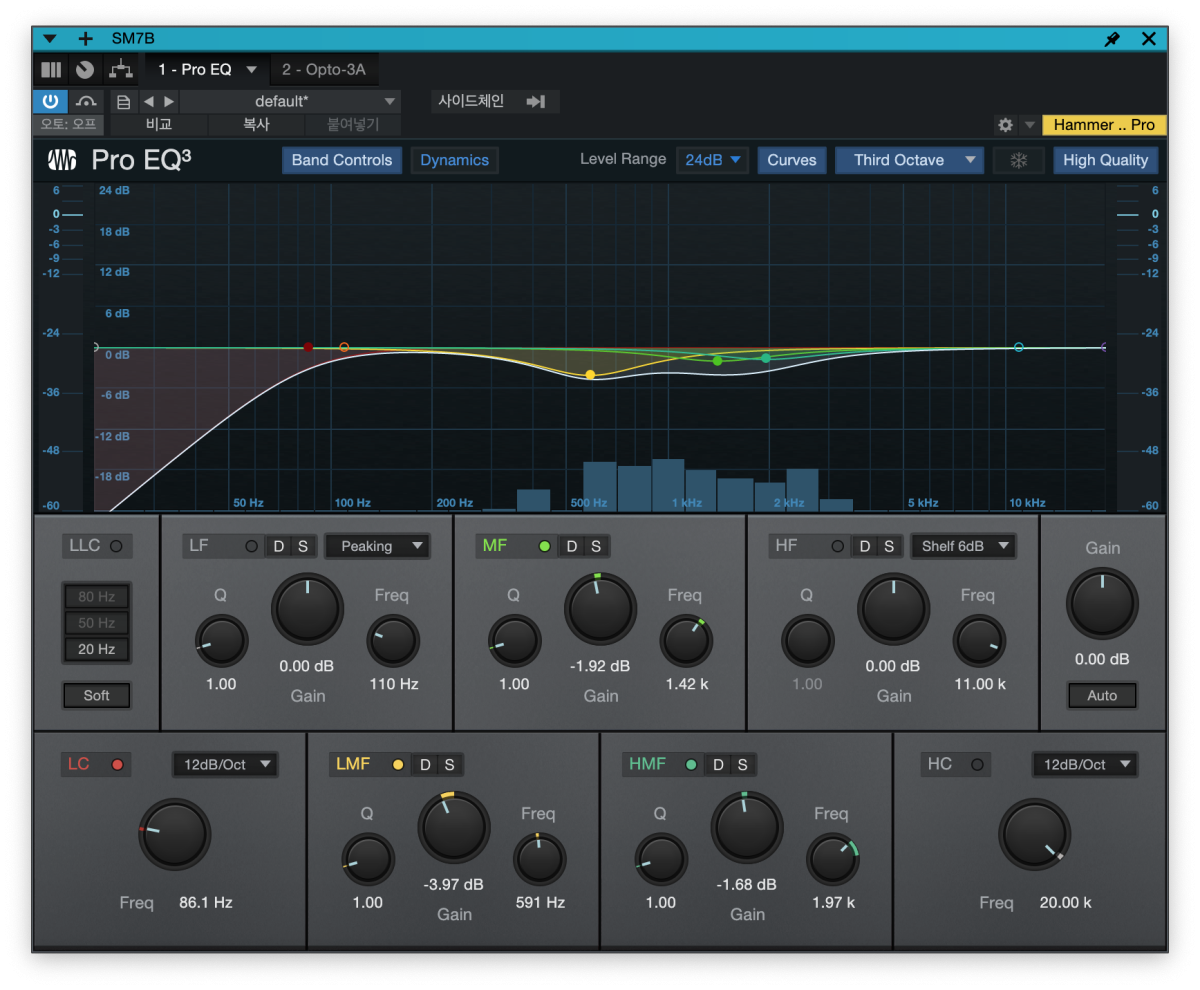Click the 복사 copy button

tap(256, 125)
